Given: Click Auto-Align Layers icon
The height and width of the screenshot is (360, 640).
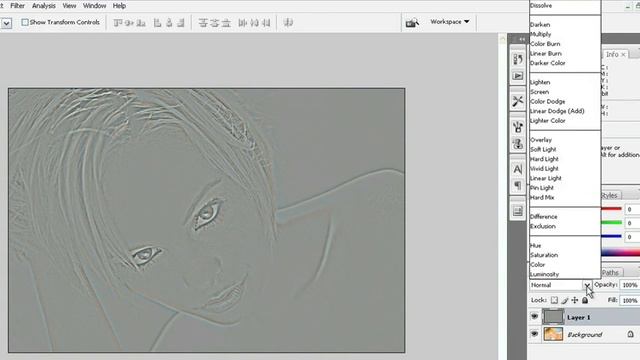Looking at the screenshot, I should coord(288,23).
